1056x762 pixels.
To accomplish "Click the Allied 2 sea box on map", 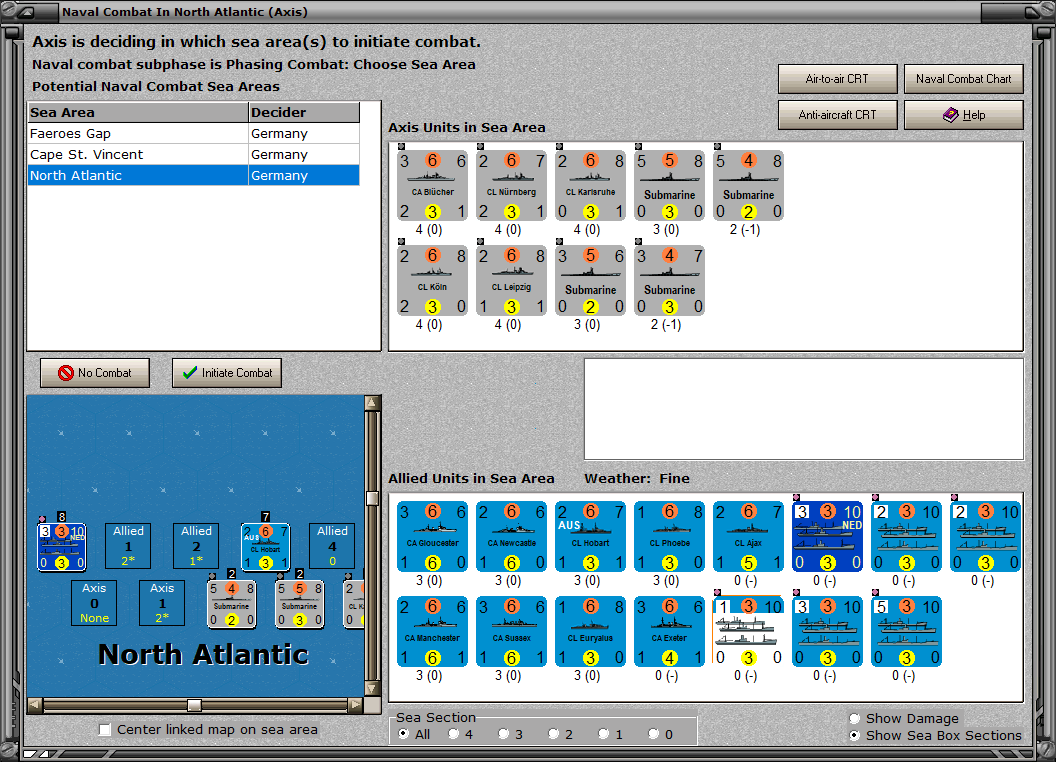I will (x=196, y=546).
